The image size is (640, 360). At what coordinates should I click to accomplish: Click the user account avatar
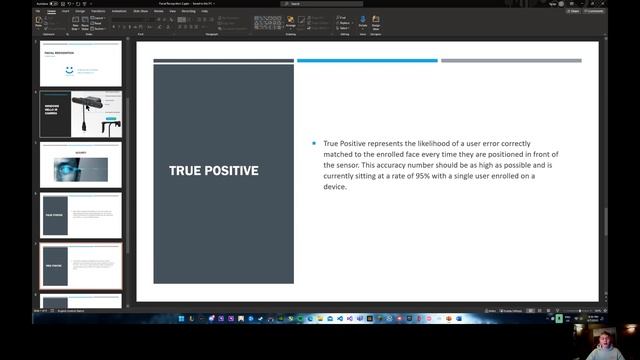click(561, 4)
